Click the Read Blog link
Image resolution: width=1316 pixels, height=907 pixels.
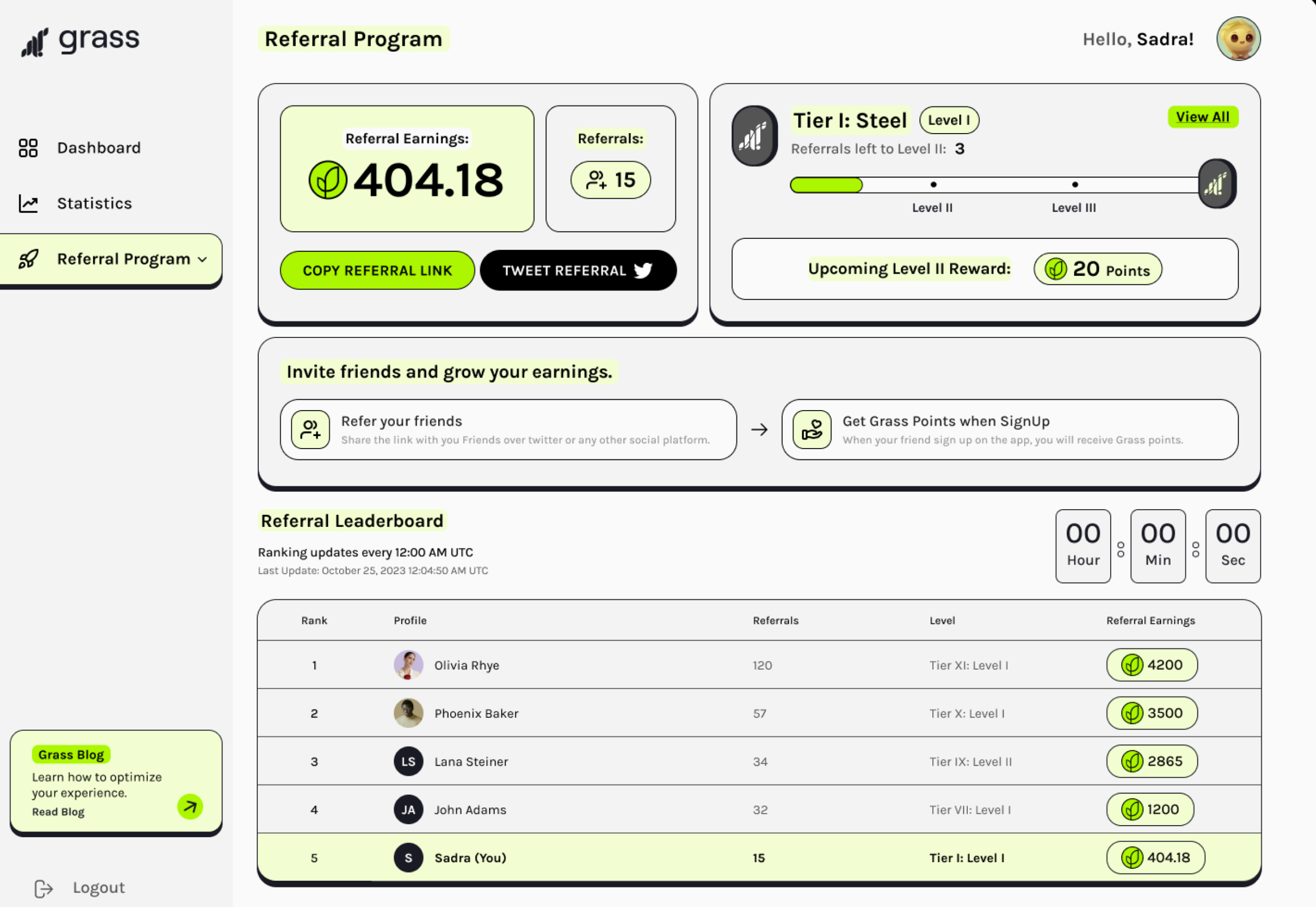click(x=58, y=812)
